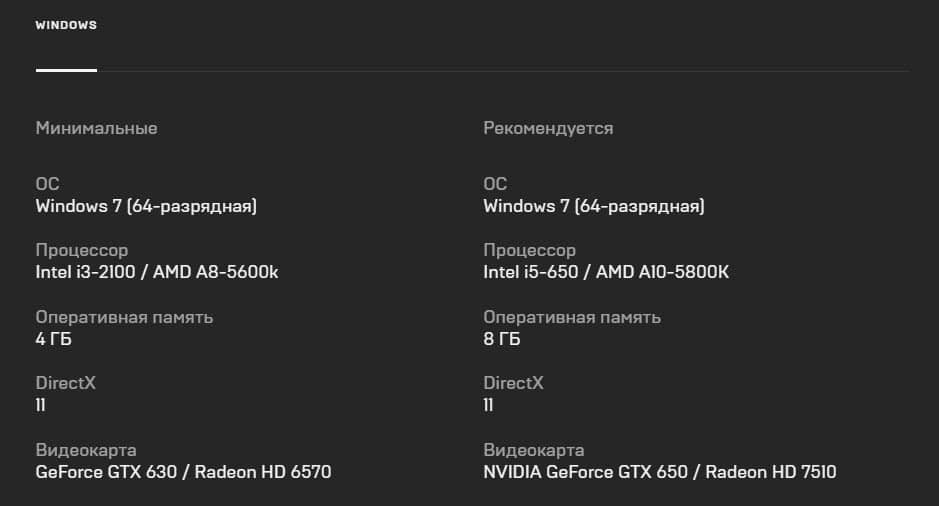Click Intel i3-2100 / AMD A8-5600k text
The height and width of the screenshot is (506, 939).
coord(157,272)
